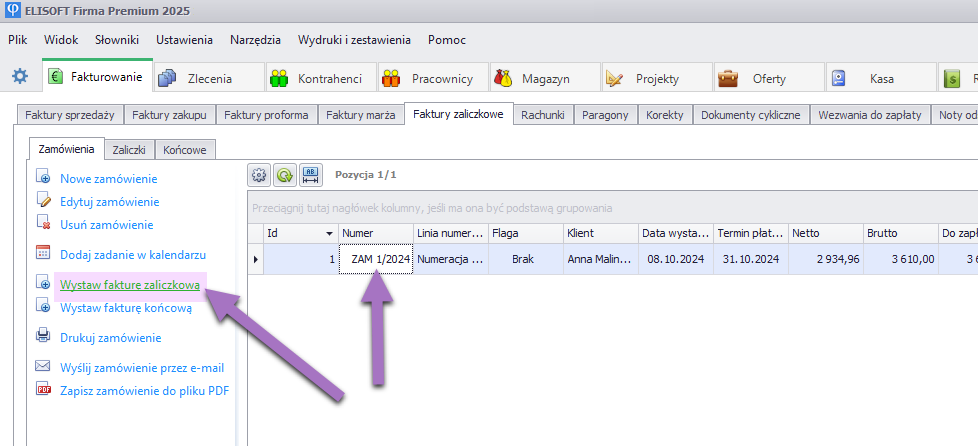
Task: Click the pencil icon beside Edytuj zamówienie
Action: coord(43,200)
